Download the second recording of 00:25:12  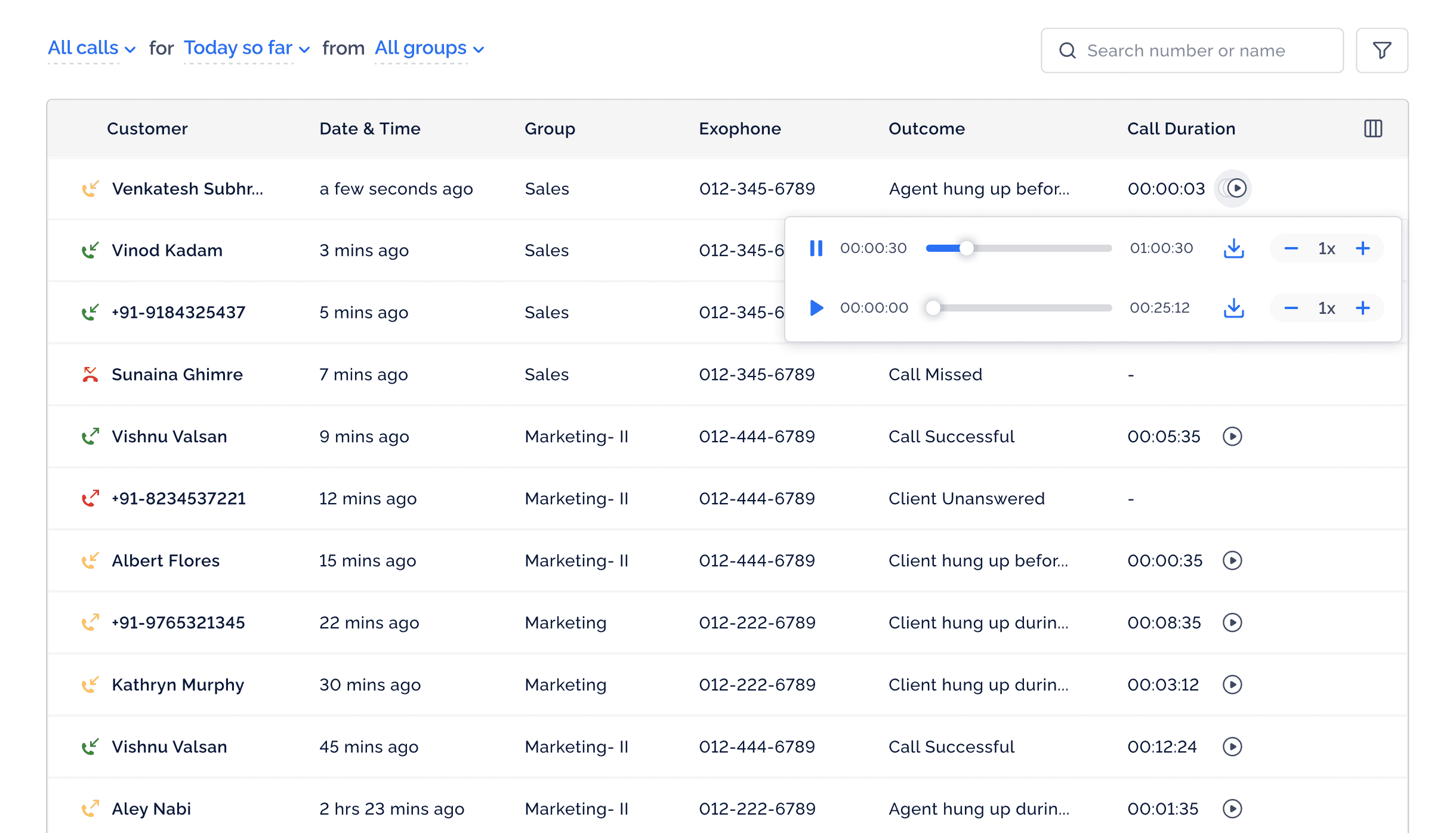(x=1233, y=308)
